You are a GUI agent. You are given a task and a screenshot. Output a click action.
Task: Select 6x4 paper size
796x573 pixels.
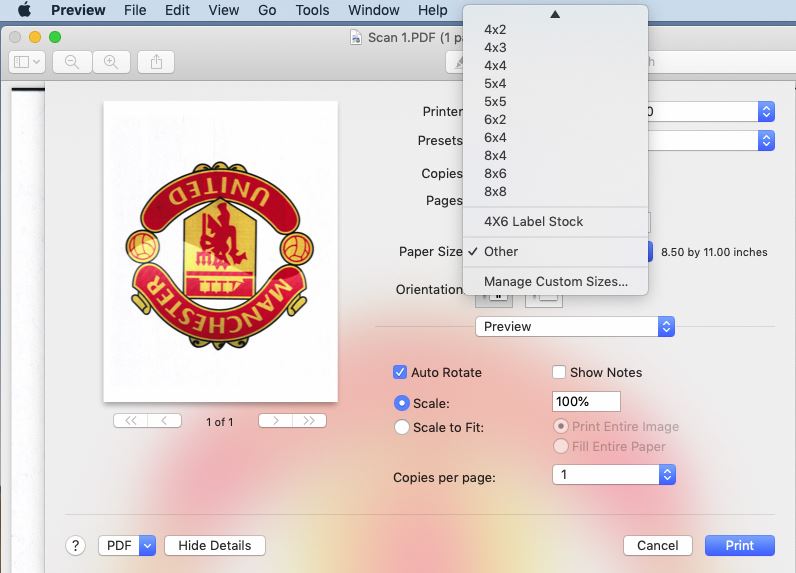point(555,138)
